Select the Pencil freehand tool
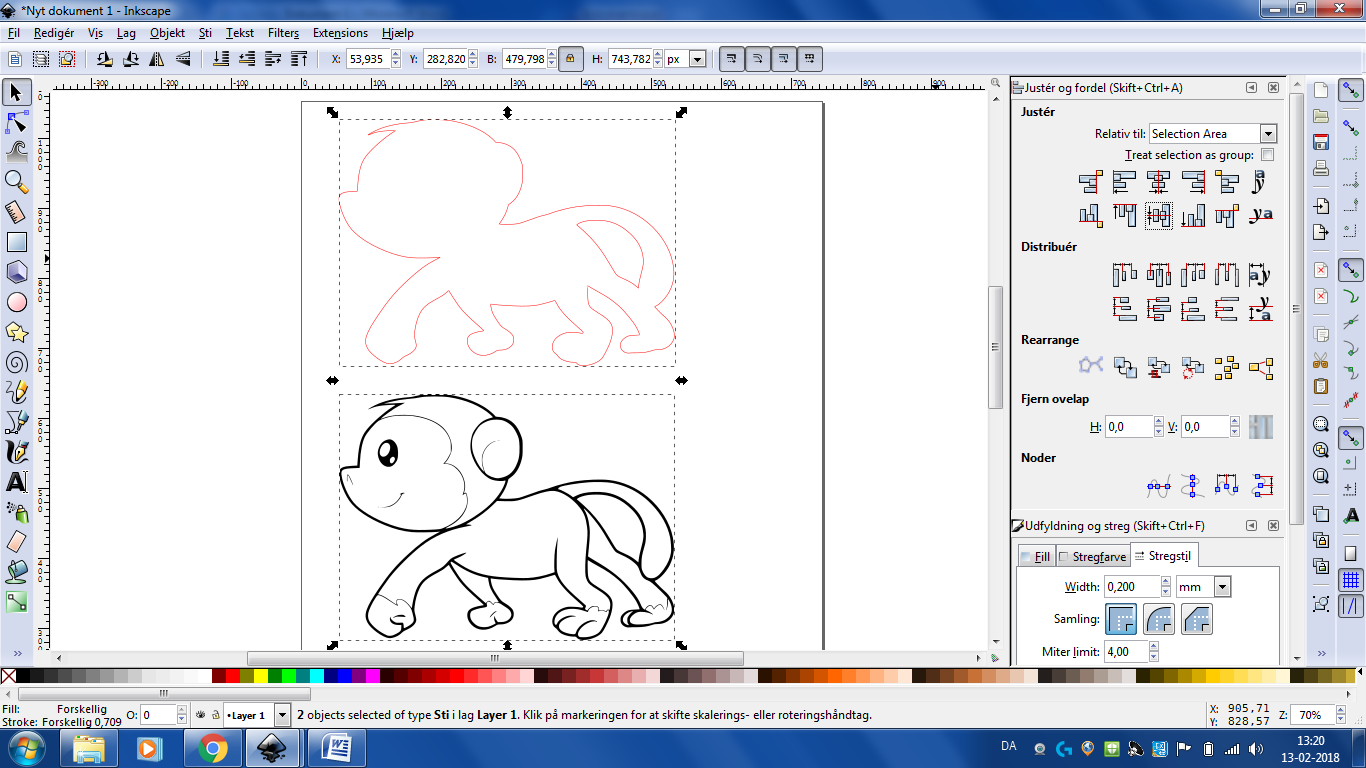This screenshot has width=1366, height=768. pyautogui.click(x=17, y=392)
